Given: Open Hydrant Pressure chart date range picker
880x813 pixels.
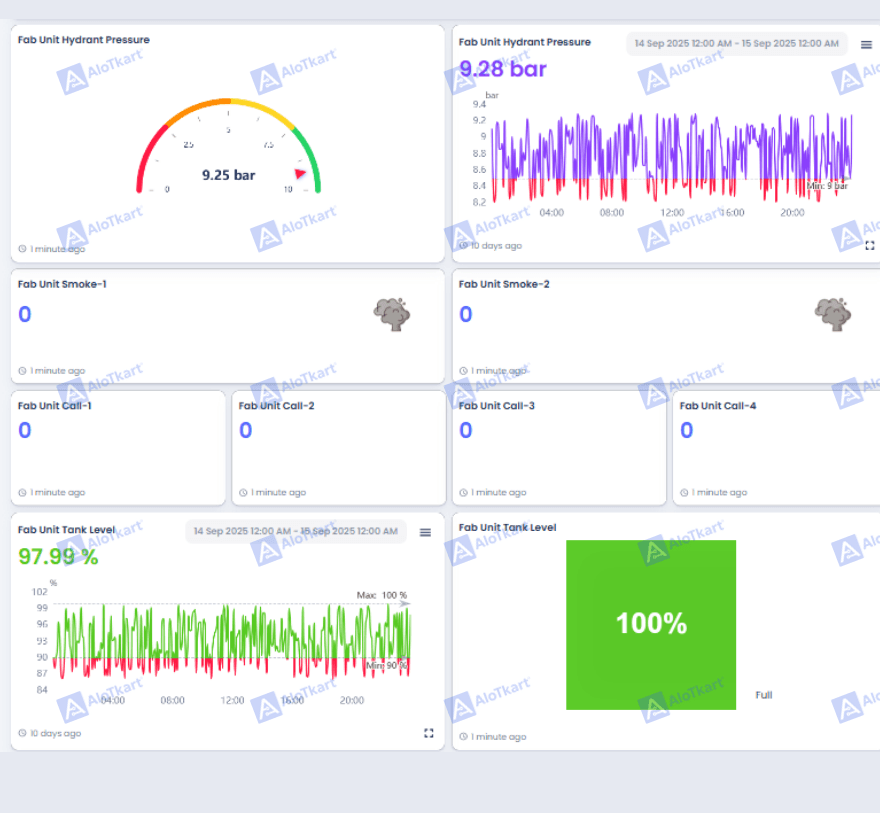Looking at the screenshot, I should tap(736, 44).
